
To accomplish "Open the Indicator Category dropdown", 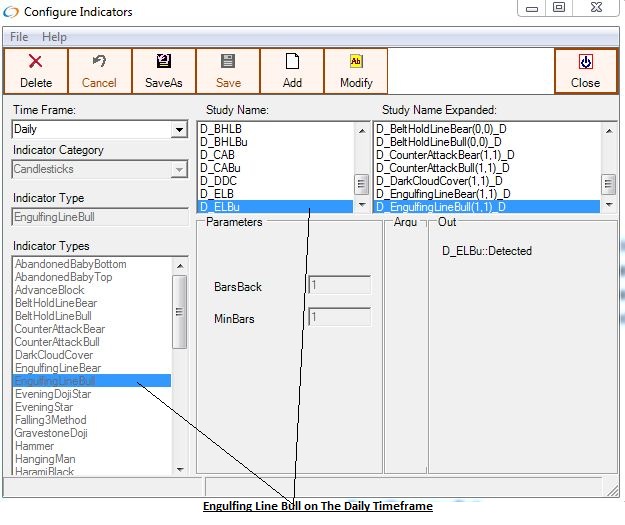I will pos(179,170).
